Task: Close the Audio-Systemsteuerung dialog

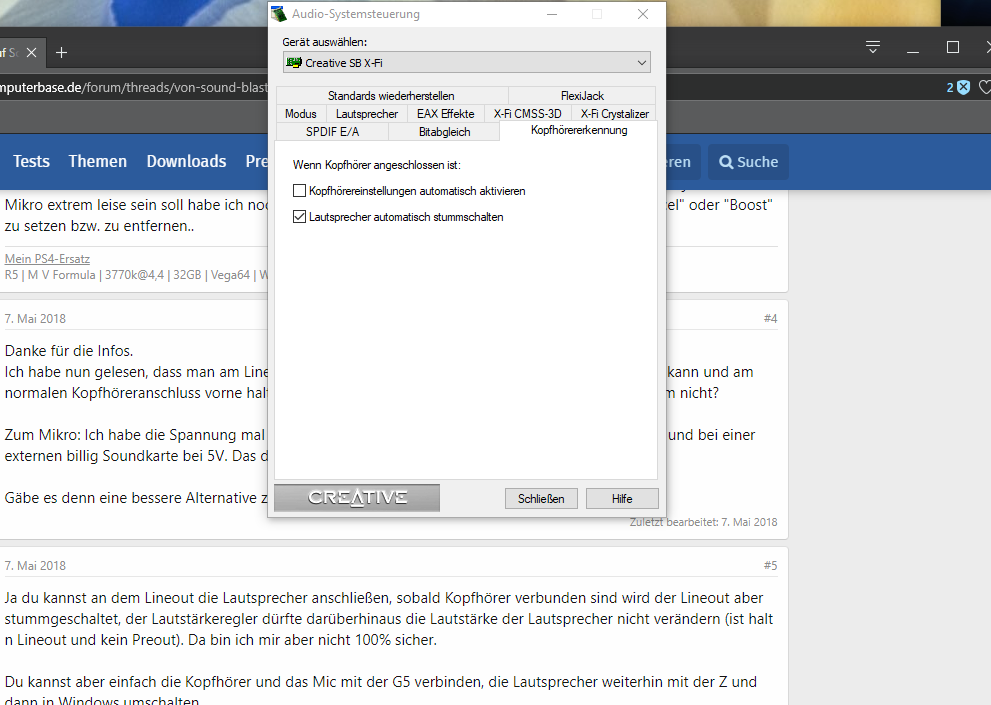Action: pos(643,14)
